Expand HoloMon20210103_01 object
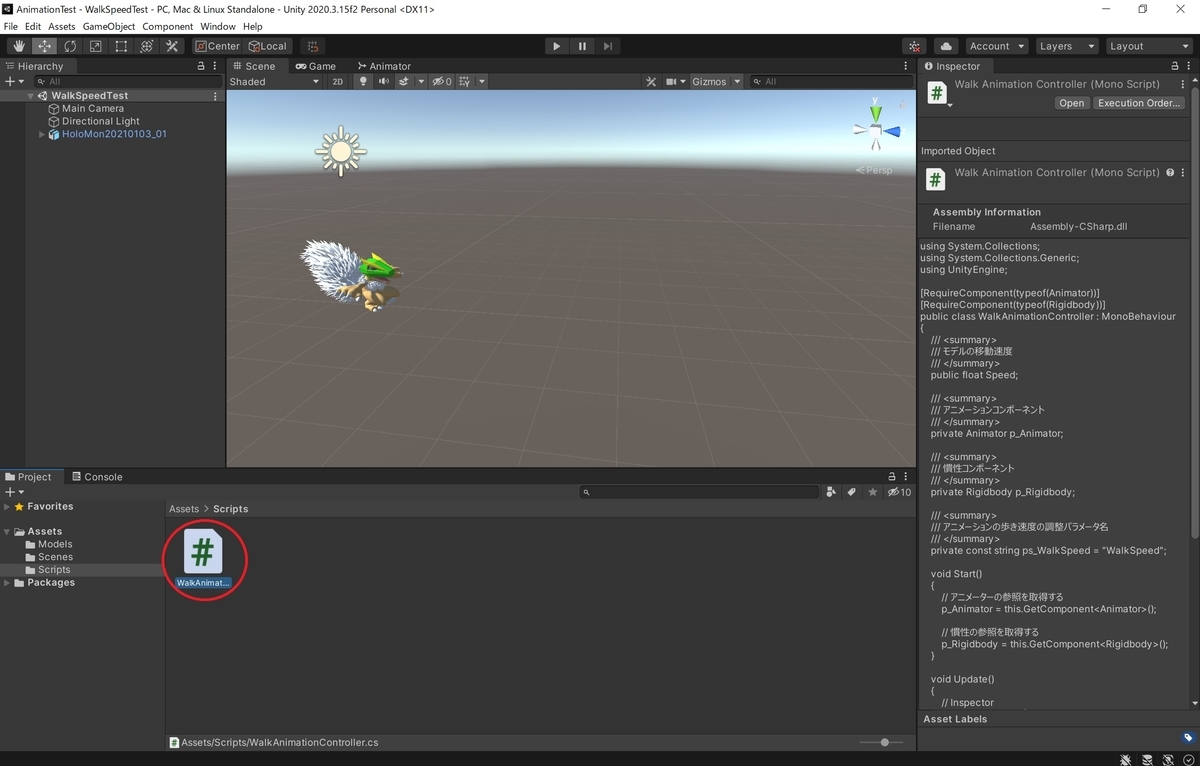1200x766 pixels. coord(42,134)
